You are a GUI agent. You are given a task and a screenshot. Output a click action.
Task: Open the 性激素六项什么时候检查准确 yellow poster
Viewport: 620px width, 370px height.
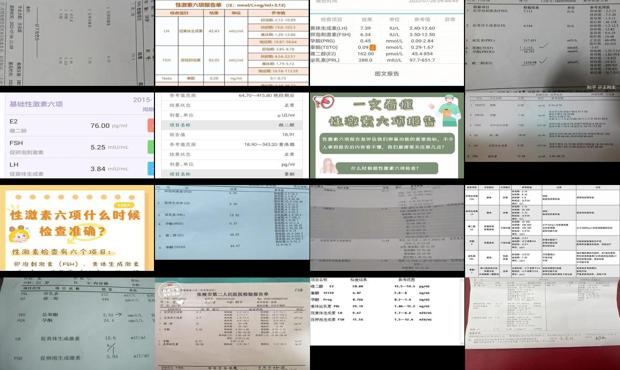[x=77, y=228]
